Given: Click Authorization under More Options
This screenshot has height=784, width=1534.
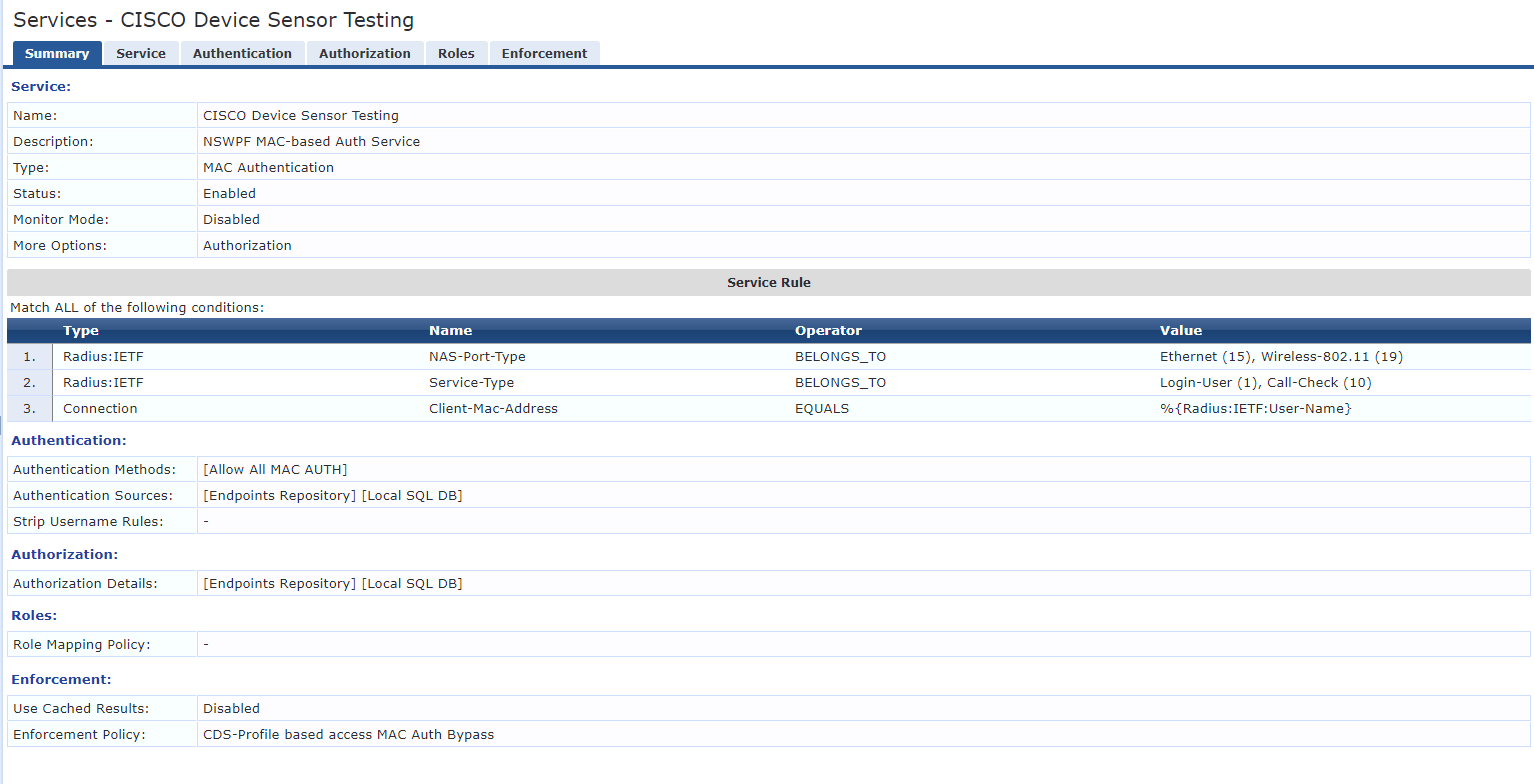Looking at the screenshot, I should (247, 245).
